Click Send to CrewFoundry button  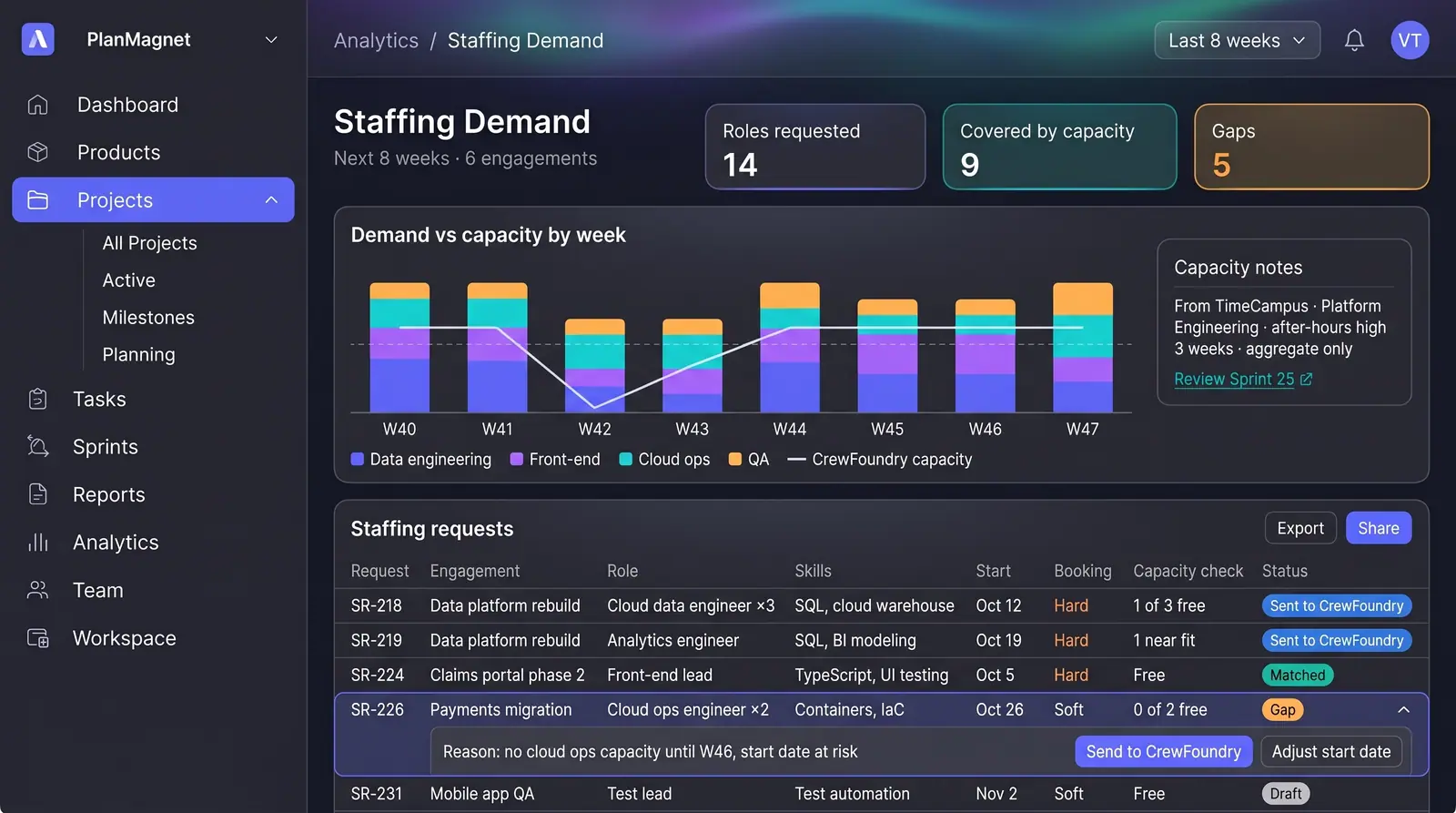pos(1164,752)
